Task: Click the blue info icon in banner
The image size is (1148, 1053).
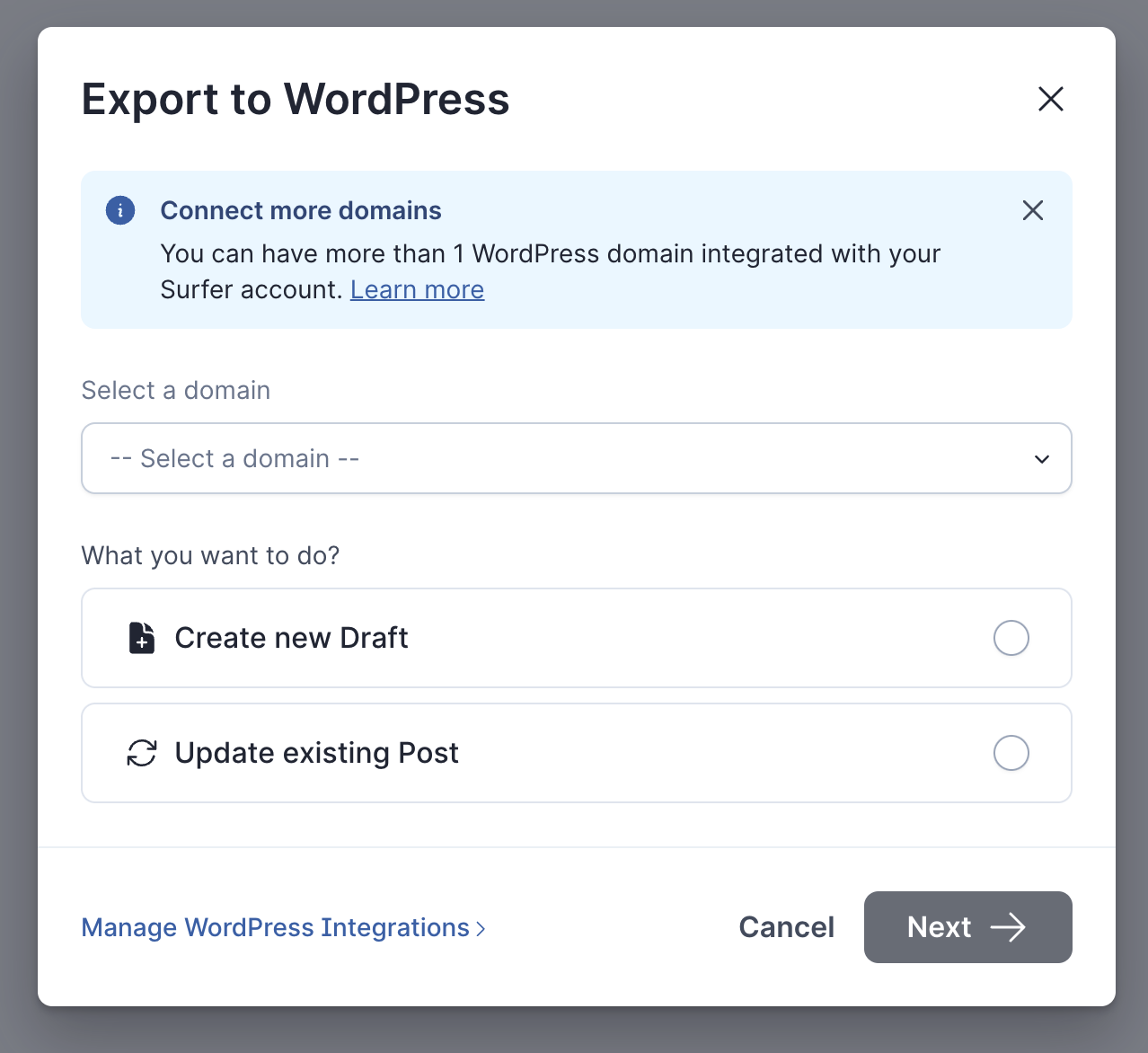Action: tap(120, 210)
